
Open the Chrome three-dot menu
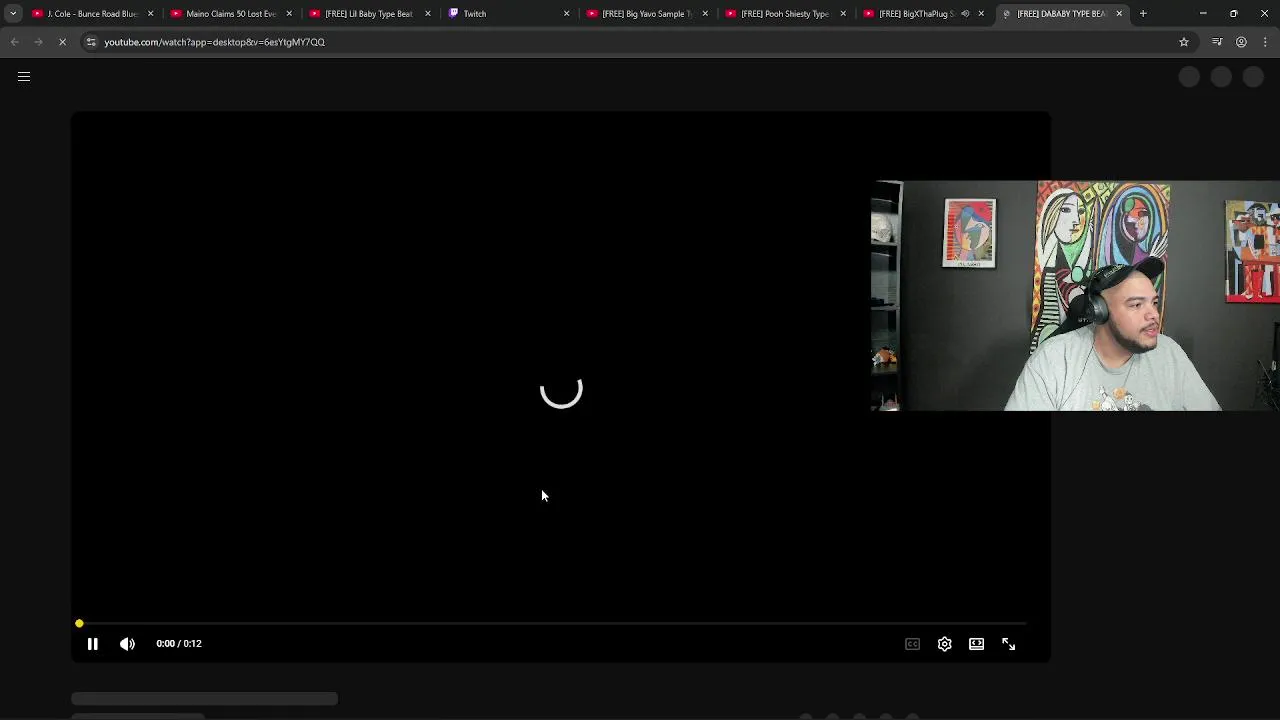tap(1265, 42)
